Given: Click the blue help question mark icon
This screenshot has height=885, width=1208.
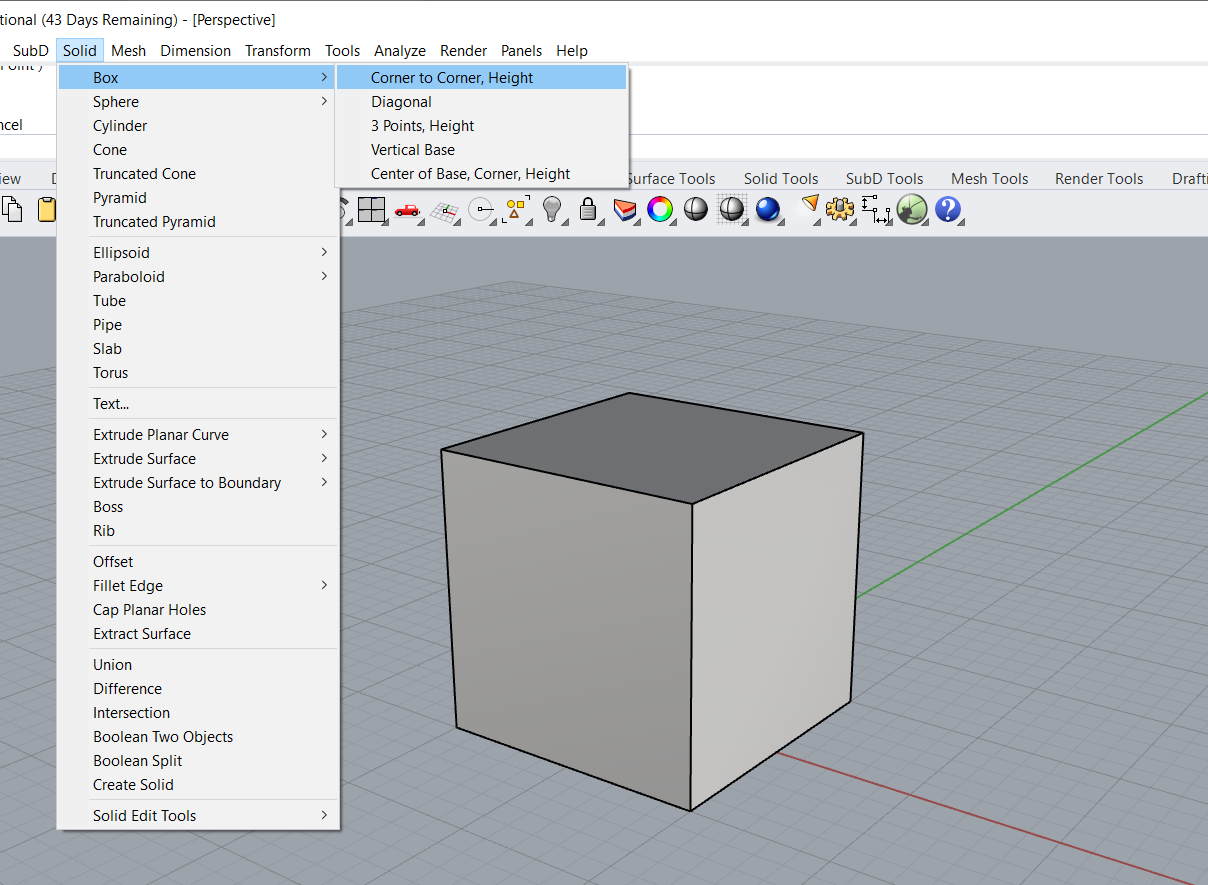Looking at the screenshot, I should [947, 209].
